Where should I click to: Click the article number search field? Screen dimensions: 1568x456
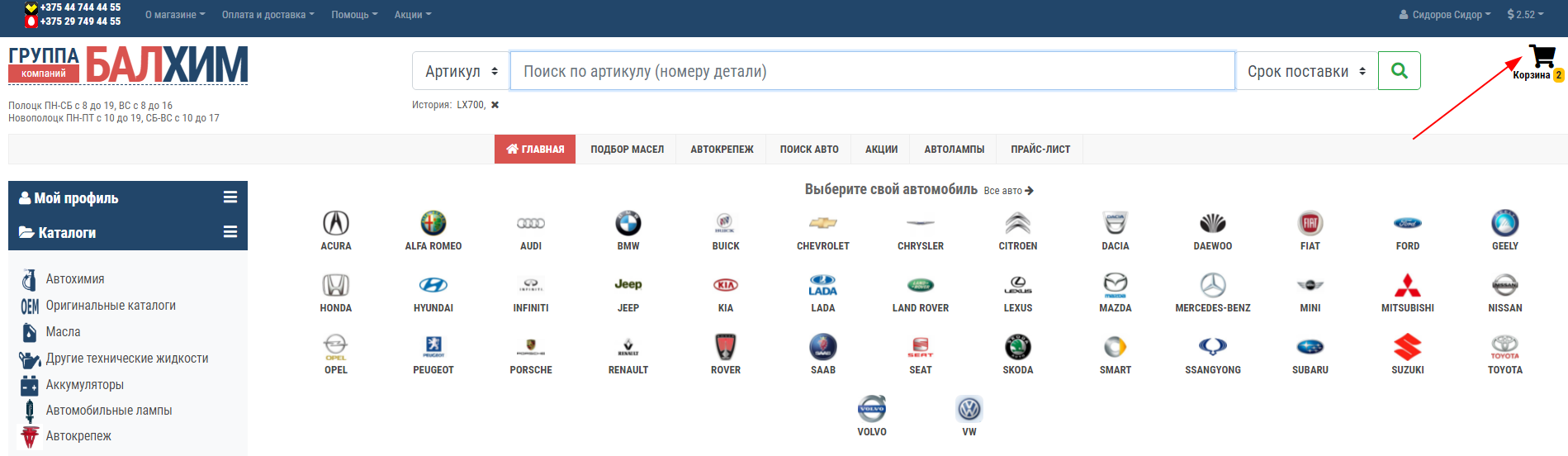click(x=872, y=71)
